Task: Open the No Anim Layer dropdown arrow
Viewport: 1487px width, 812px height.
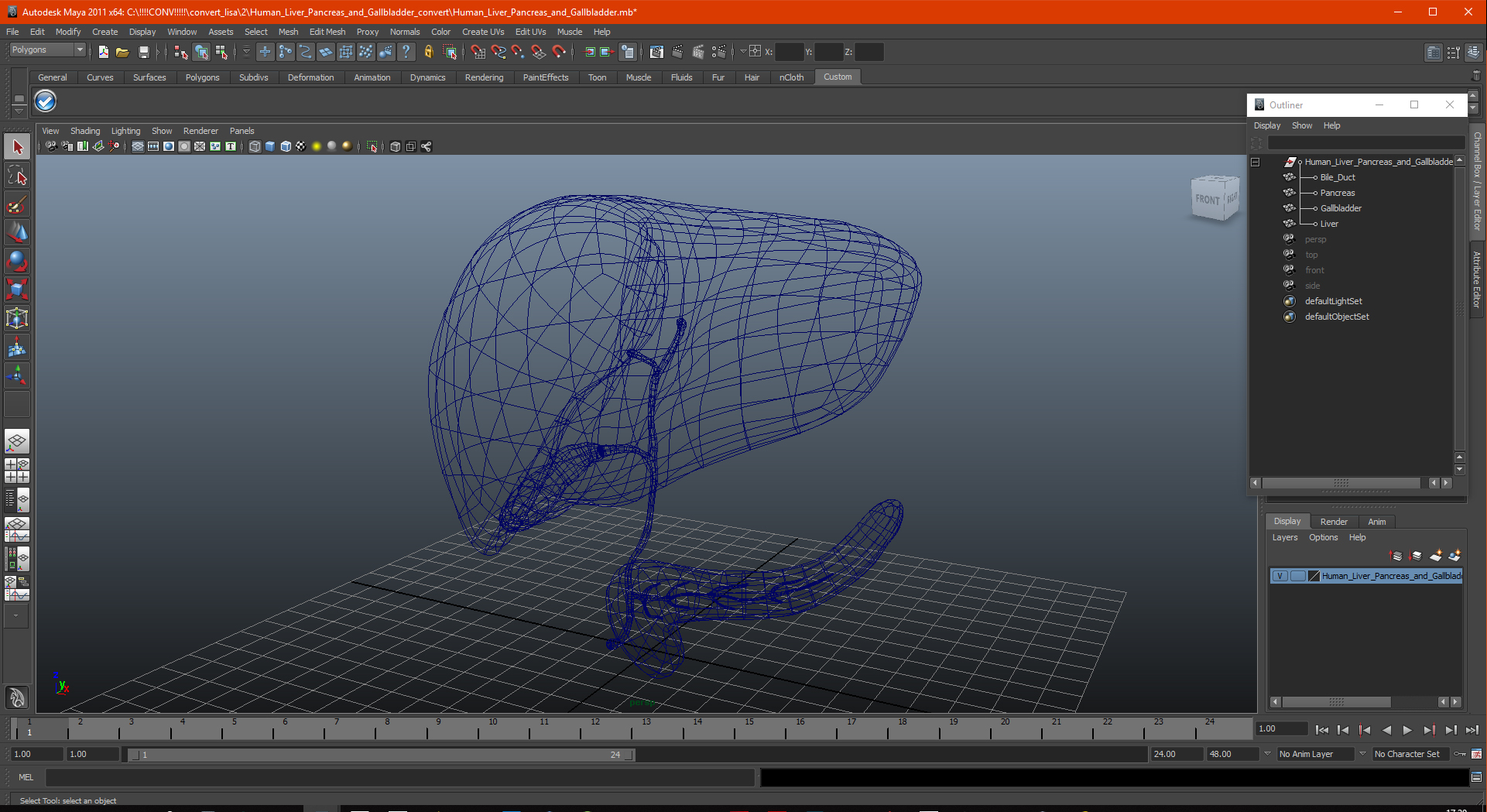Action: click(1267, 753)
